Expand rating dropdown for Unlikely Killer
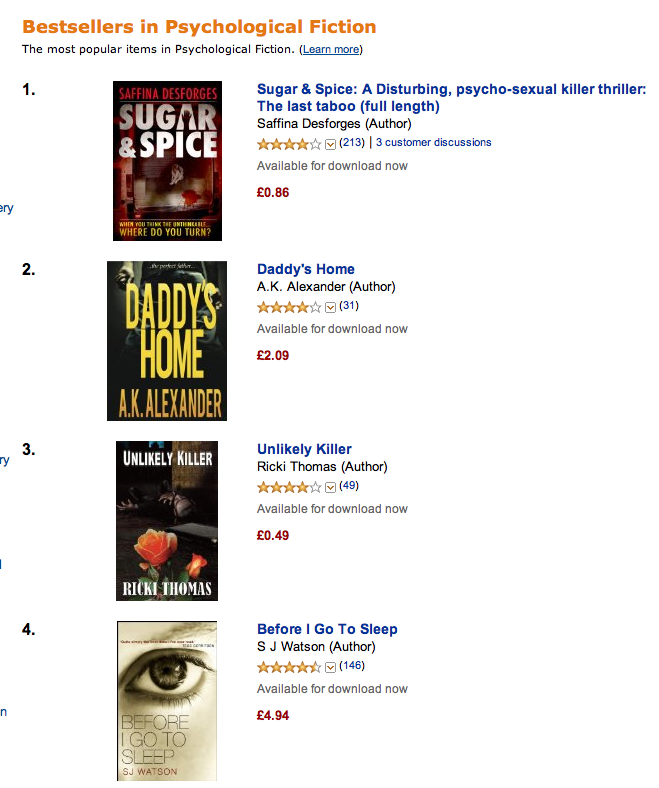 [331, 487]
